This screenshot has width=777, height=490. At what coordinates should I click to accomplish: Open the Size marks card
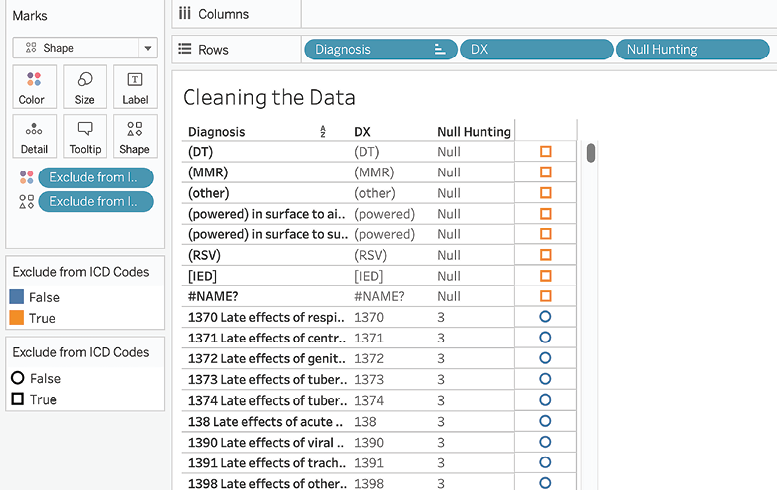(x=85, y=87)
